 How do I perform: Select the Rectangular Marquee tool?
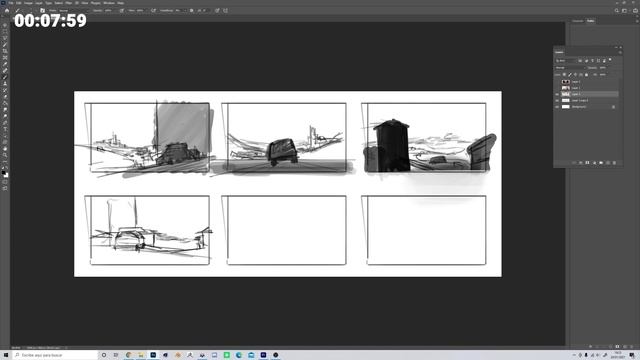(x=5, y=31)
